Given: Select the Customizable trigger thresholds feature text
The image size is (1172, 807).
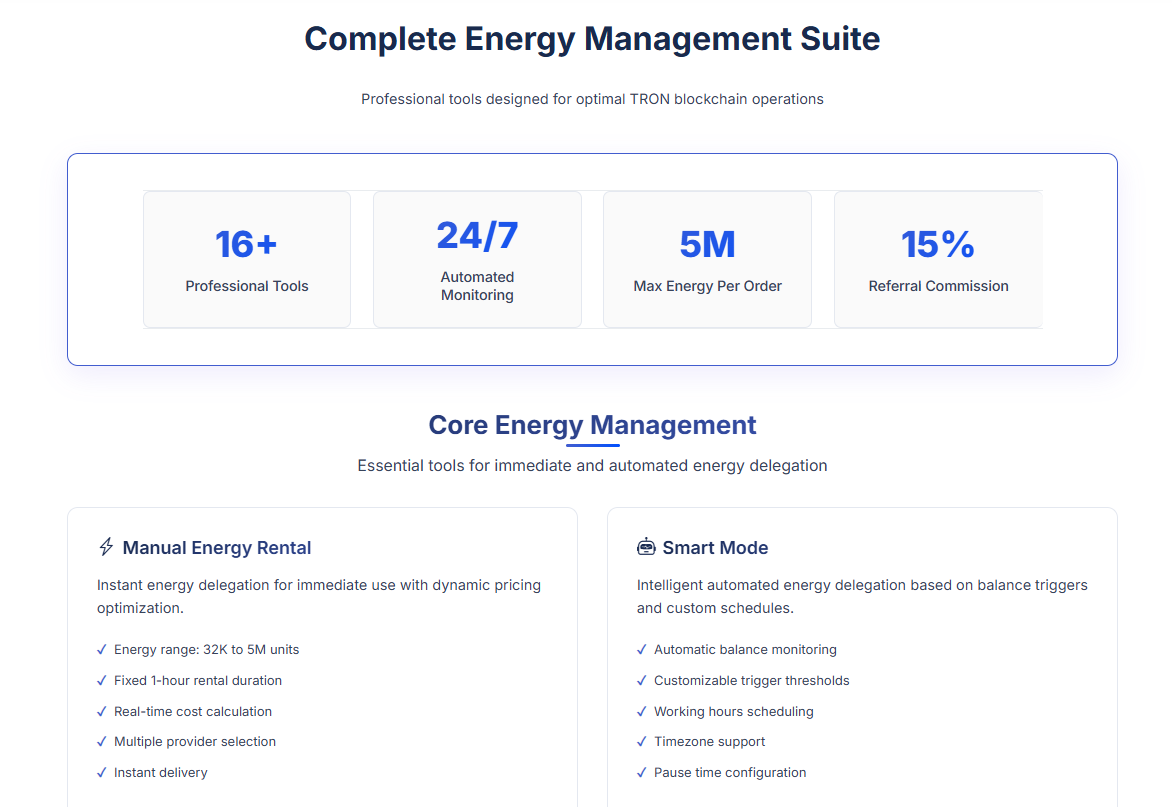Looking at the screenshot, I should point(751,681).
